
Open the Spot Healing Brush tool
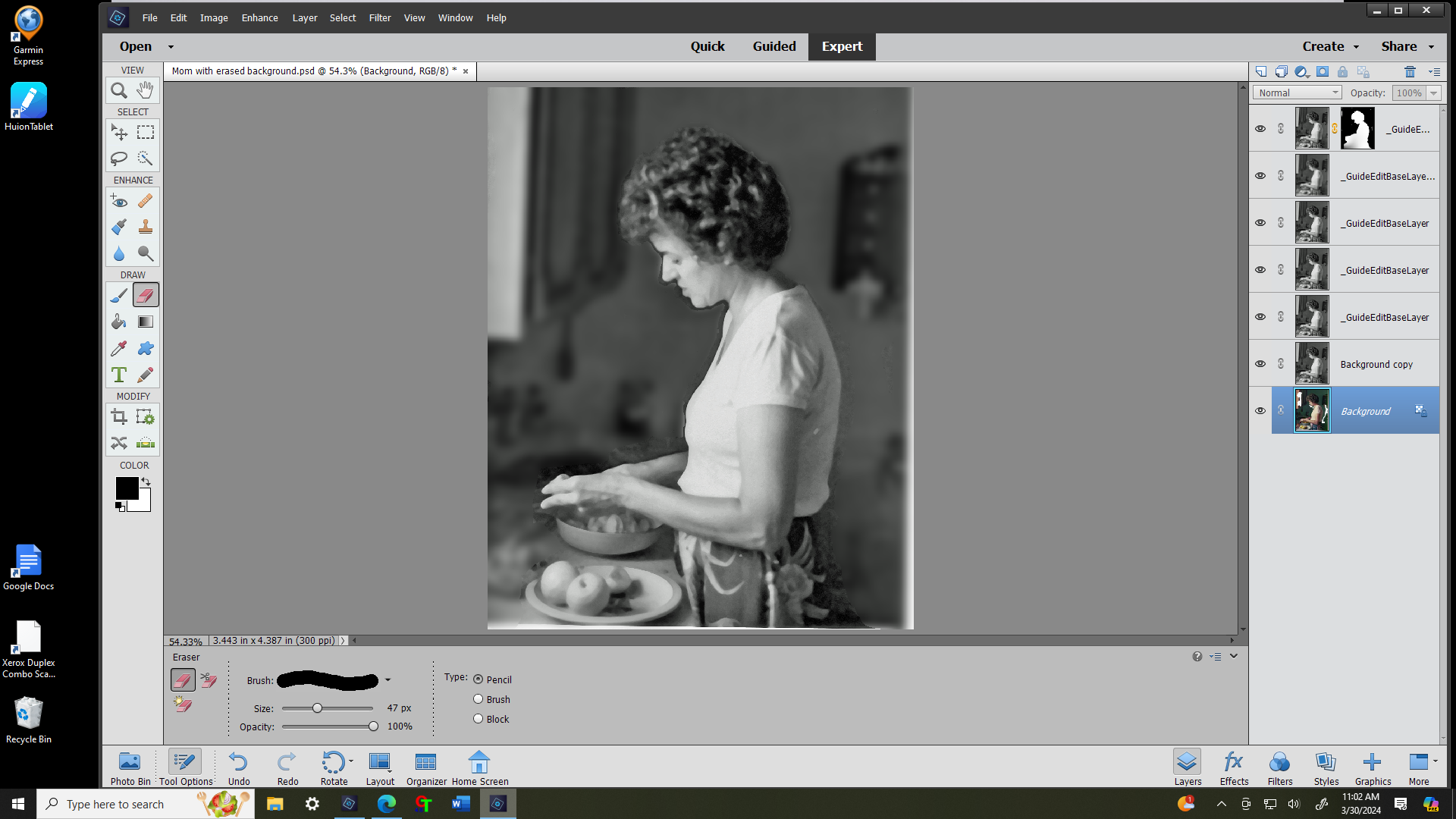point(144,201)
